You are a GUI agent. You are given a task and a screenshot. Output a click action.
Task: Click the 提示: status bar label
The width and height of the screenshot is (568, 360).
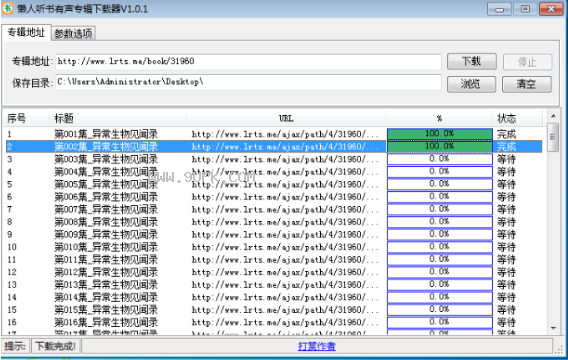pyautogui.click(x=15, y=346)
